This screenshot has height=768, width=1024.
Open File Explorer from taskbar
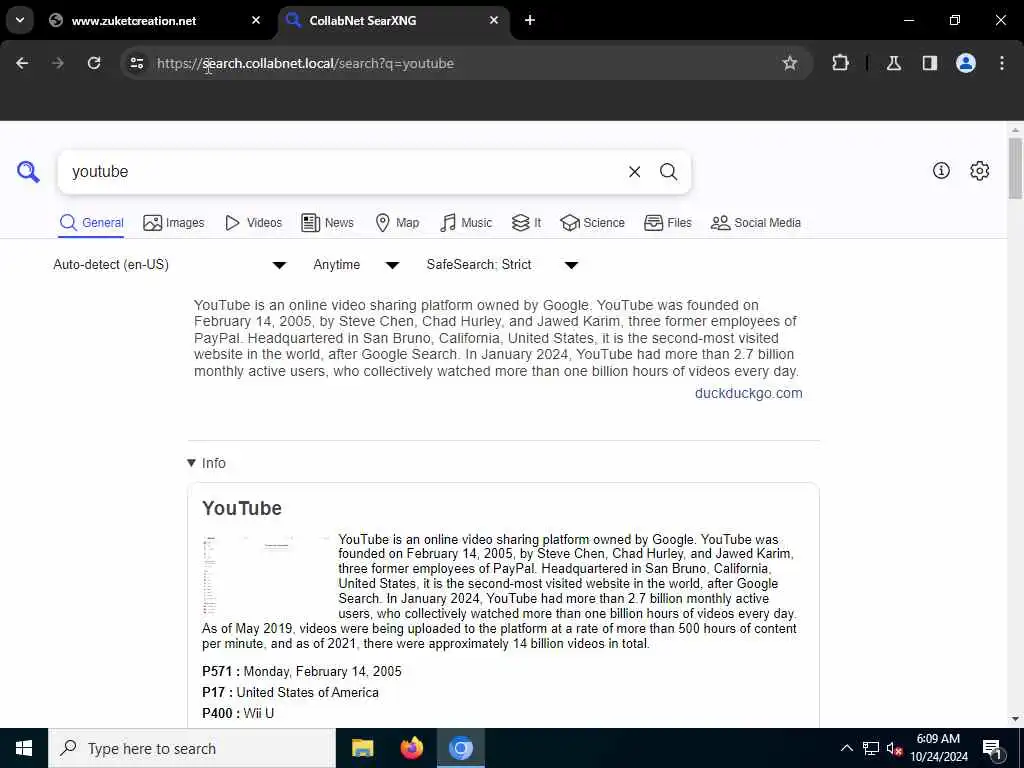pos(362,748)
